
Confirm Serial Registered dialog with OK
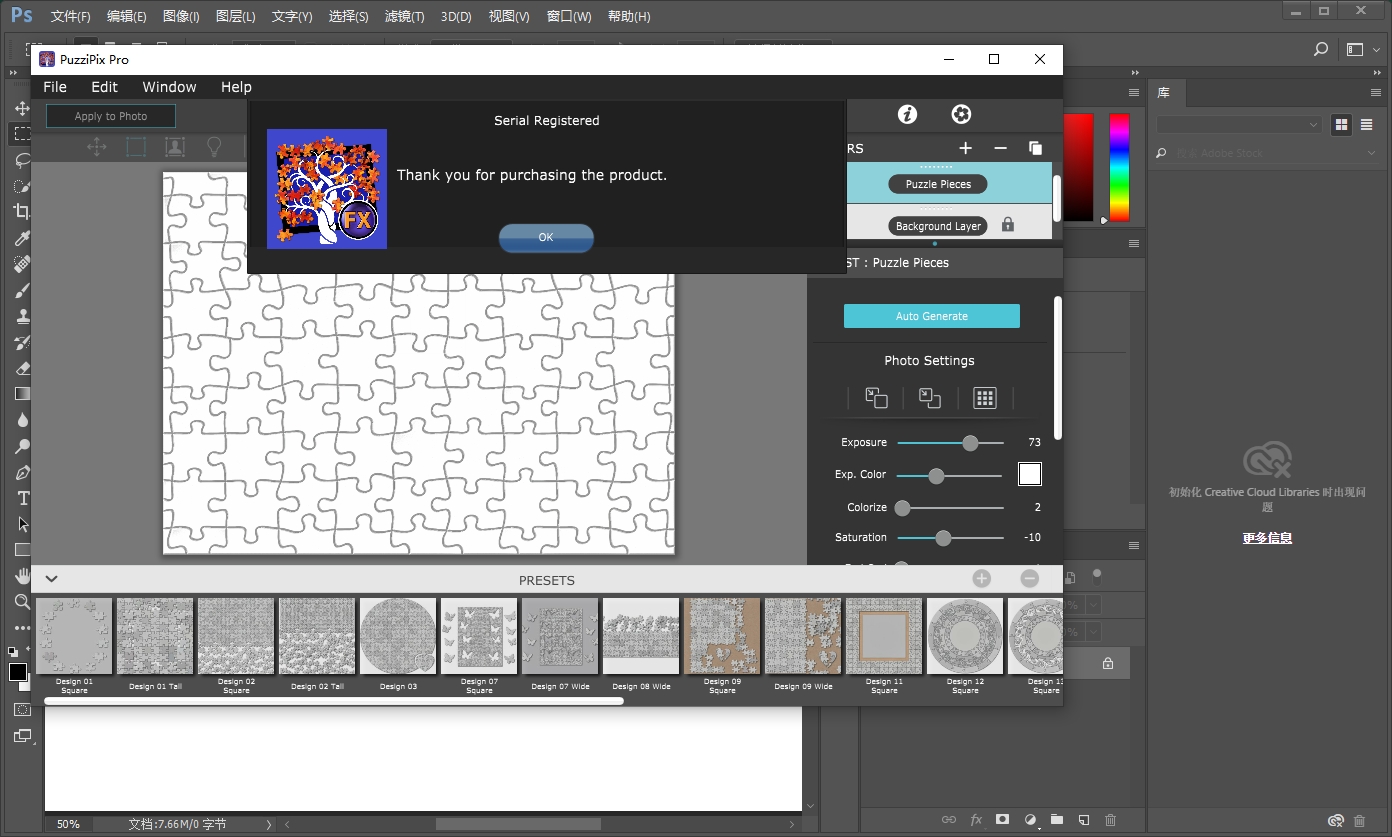pyautogui.click(x=546, y=238)
